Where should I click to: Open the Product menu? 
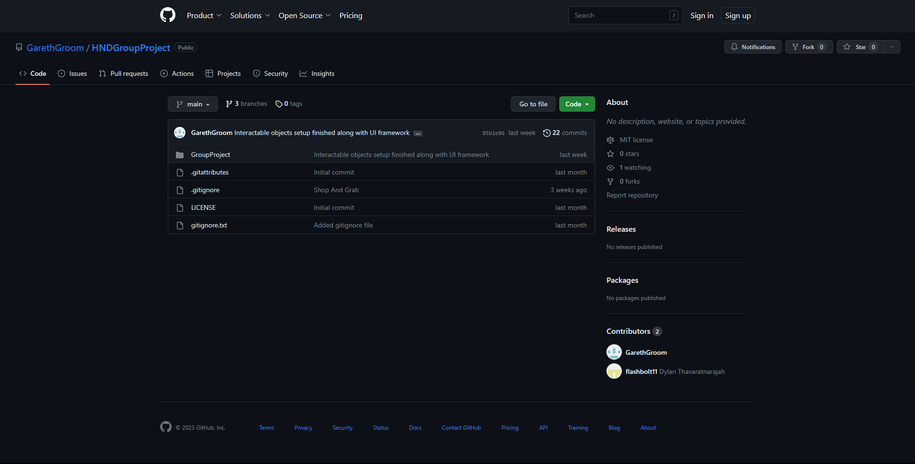[x=204, y=16]
